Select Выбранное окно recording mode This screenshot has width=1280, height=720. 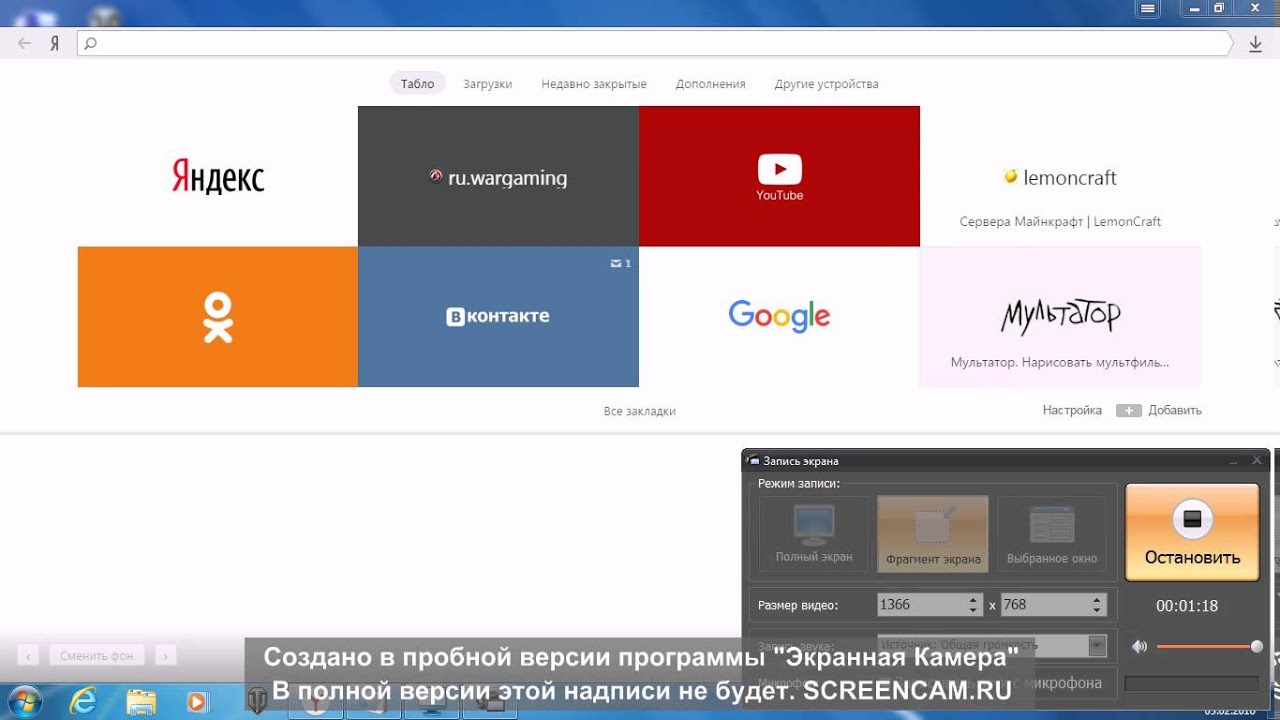point(1051,534)
